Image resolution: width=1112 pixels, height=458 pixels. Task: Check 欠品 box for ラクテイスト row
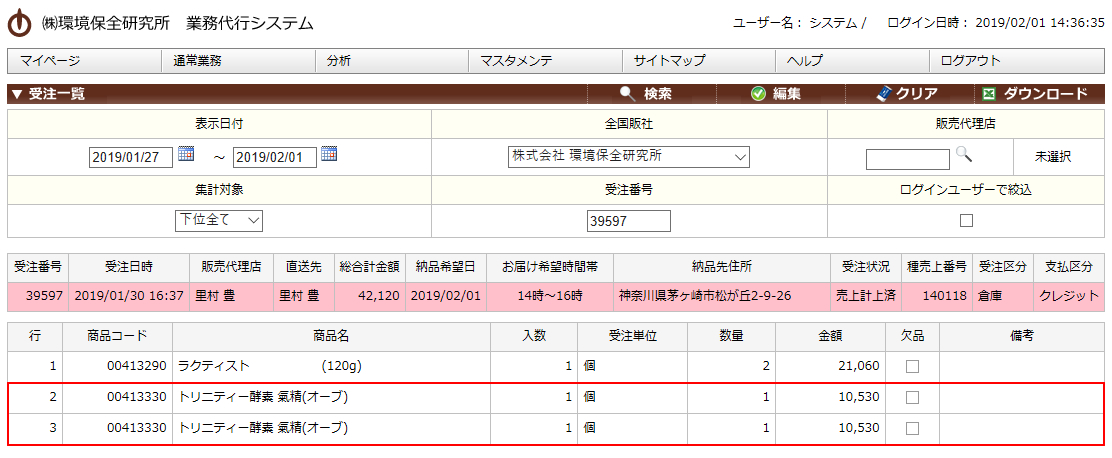click(912, 367)
